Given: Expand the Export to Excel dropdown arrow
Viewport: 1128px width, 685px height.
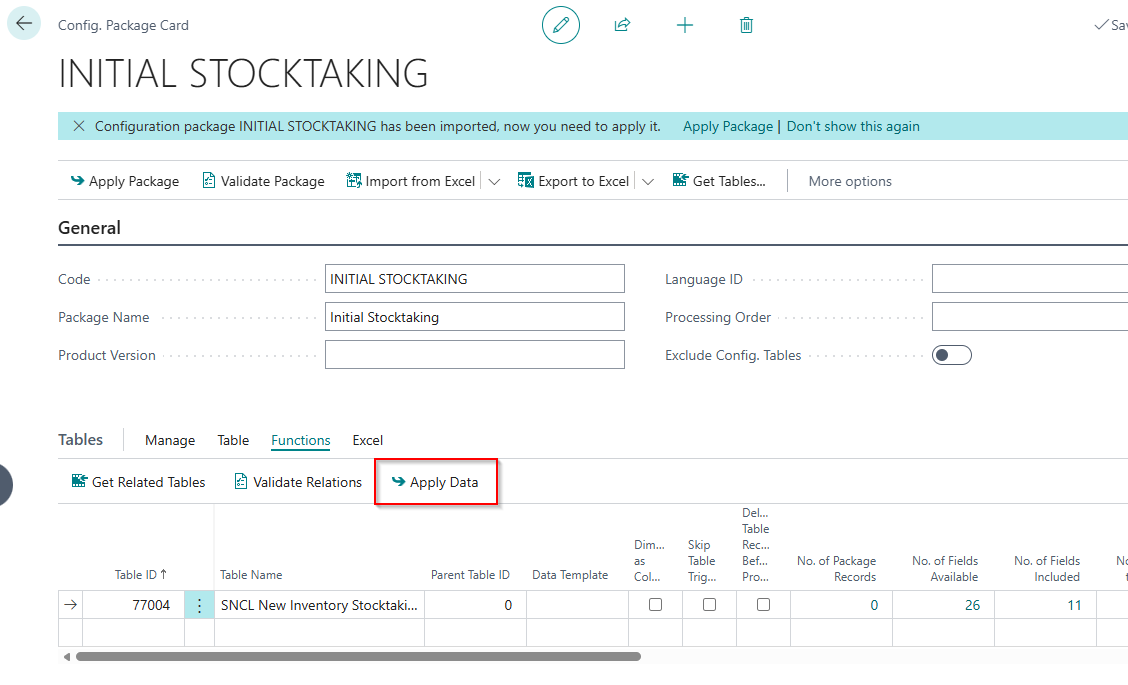Looking at the screenshot, I should (x=647, y=182).
